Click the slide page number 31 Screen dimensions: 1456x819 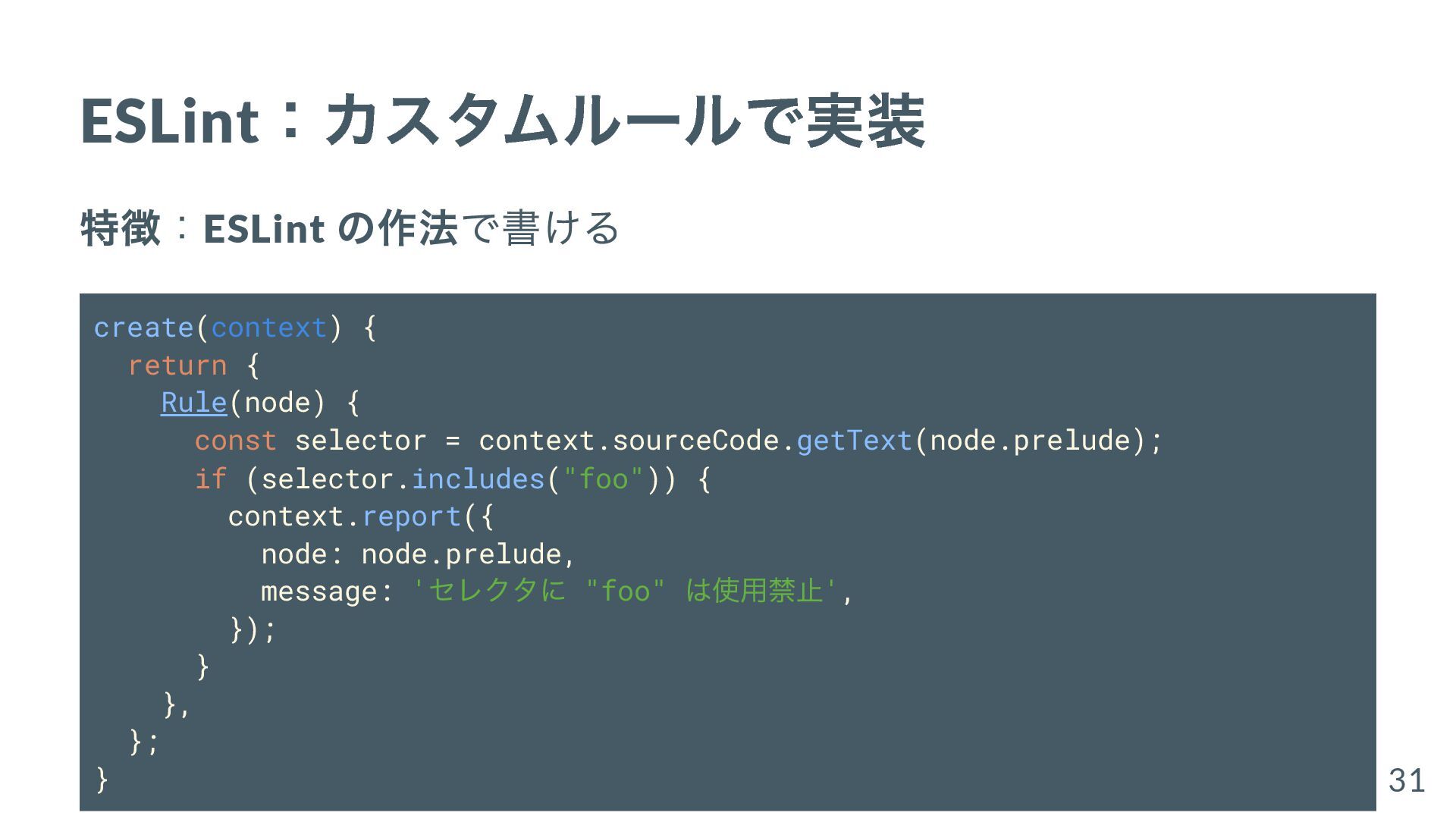pyautogui.click(x=1407, y=780)
